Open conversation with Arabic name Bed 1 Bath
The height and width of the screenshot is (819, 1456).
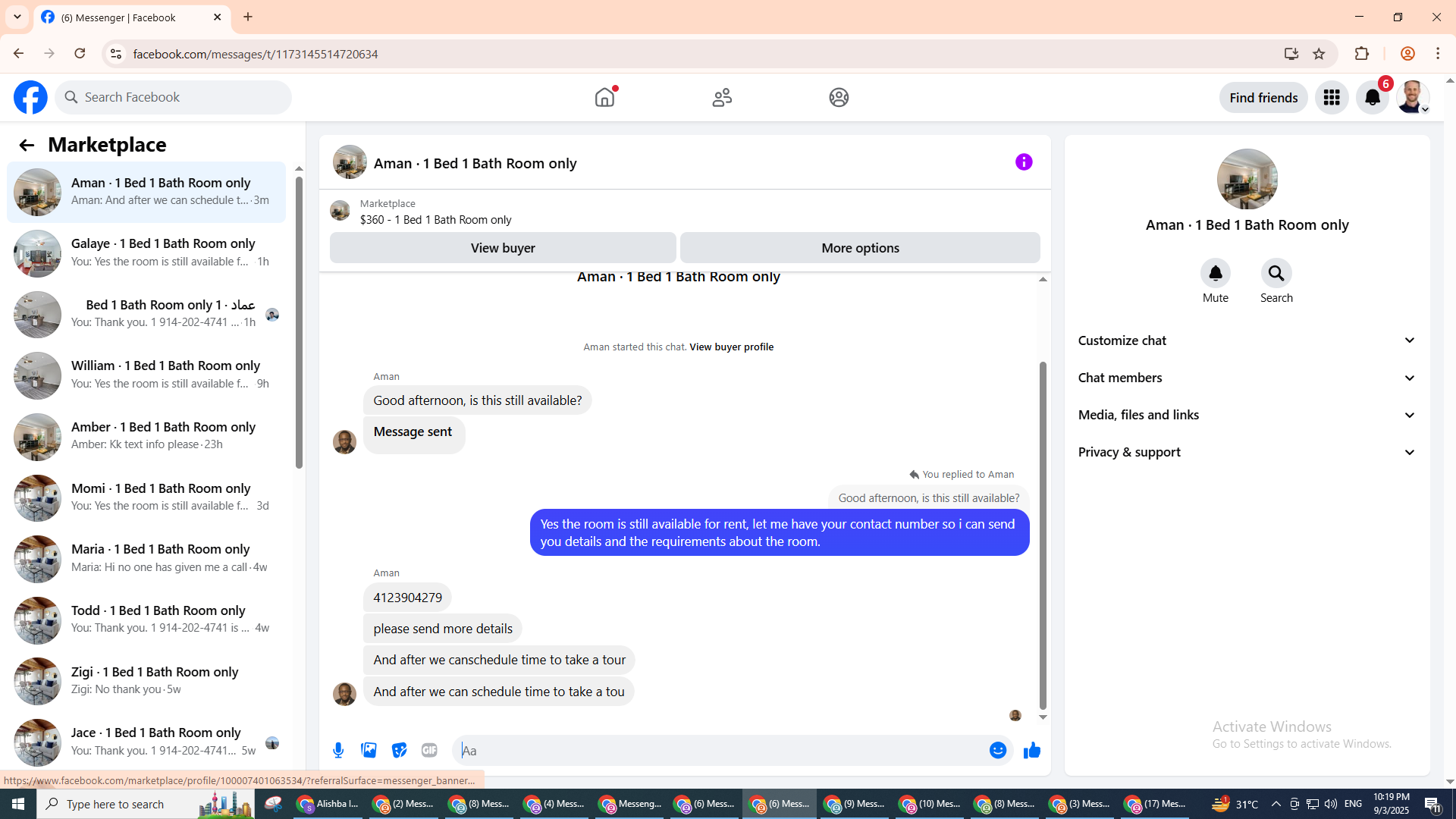(146, 314)
